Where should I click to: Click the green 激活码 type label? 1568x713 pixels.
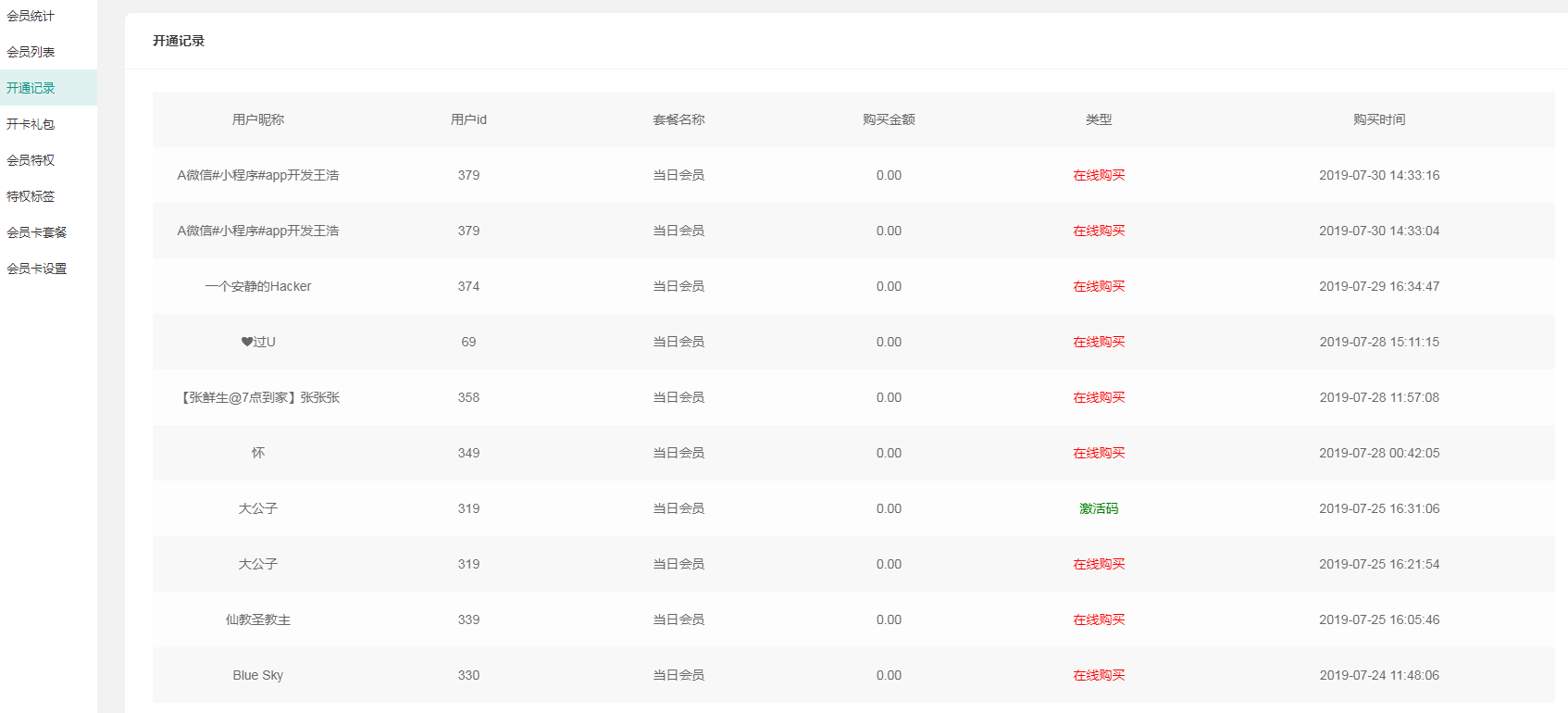pyautogui.click(x=1099, y=508)
